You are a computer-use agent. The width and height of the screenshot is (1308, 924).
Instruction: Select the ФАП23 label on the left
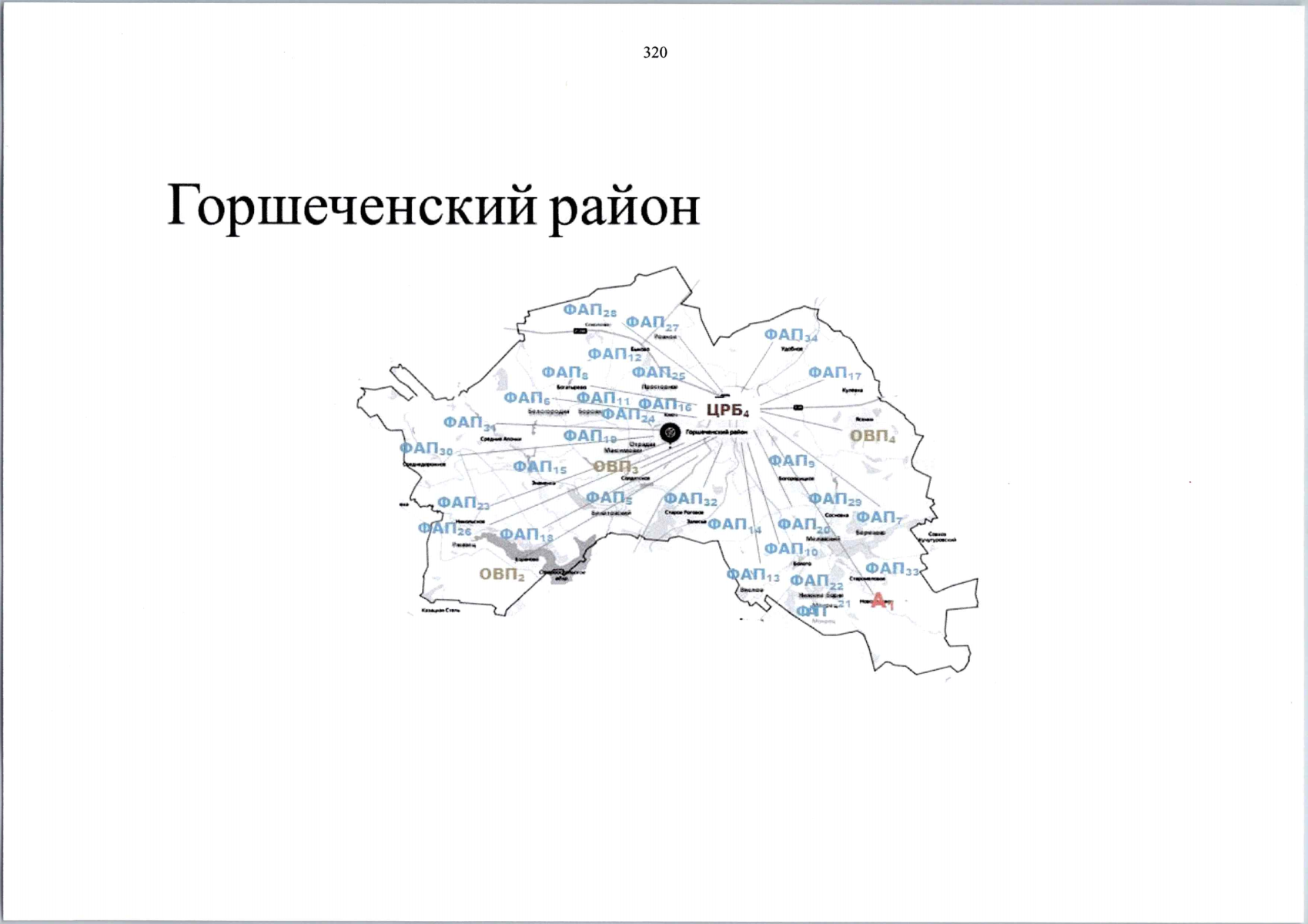pyautogui.click(x=462, y=501)
